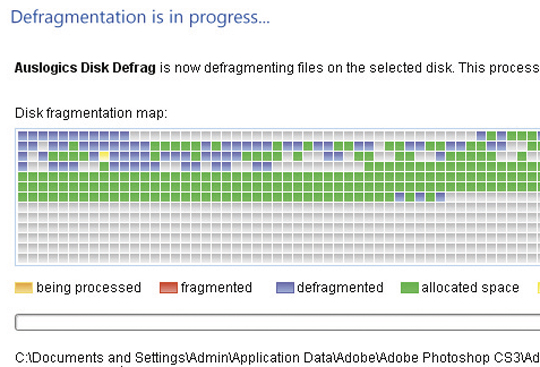The width and height of the screenshot is (540, 367).
Task: Click the 'fragmented' legend label
Action: point(217,287)
